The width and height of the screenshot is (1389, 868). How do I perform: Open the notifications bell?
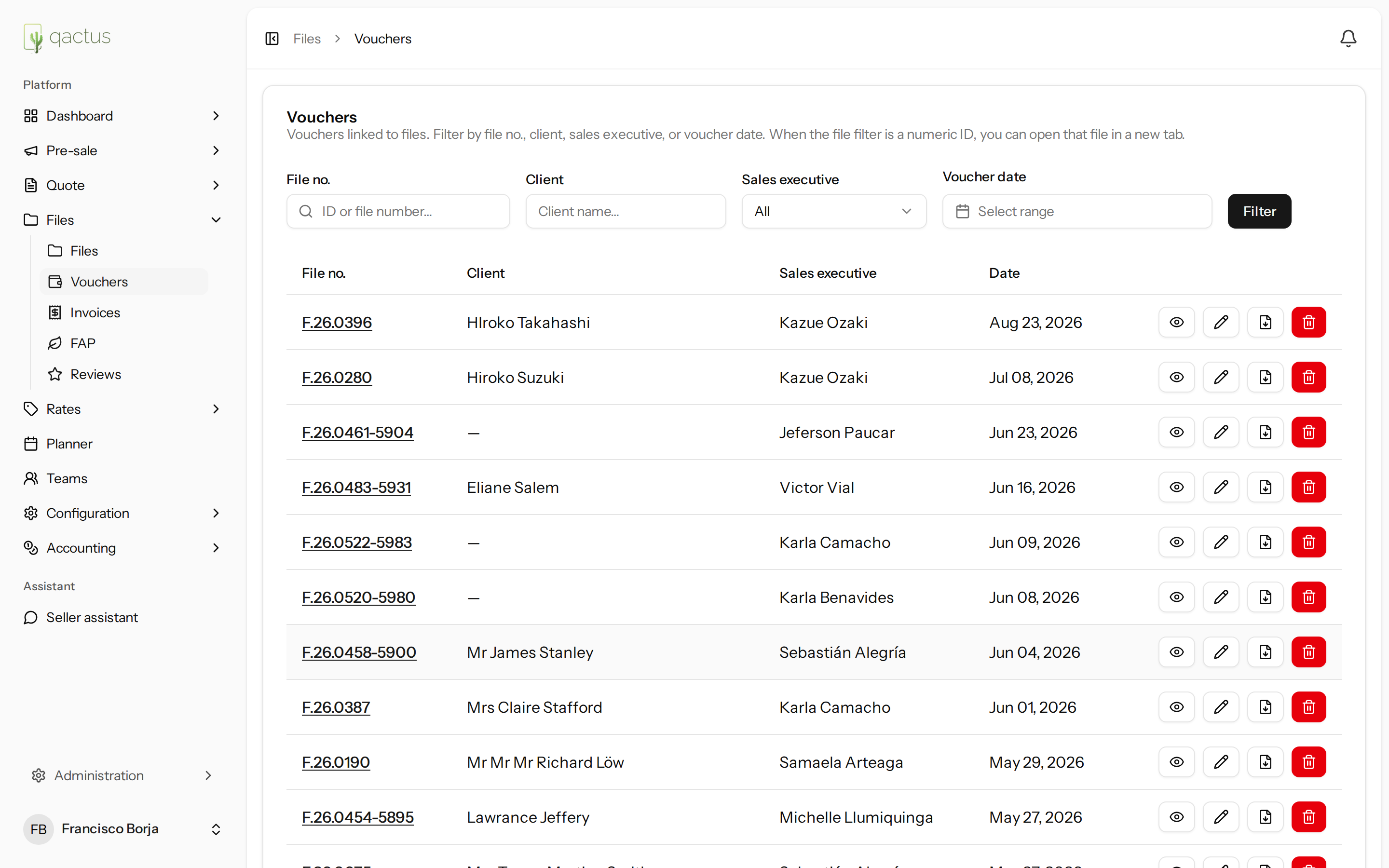[1348, 39]
